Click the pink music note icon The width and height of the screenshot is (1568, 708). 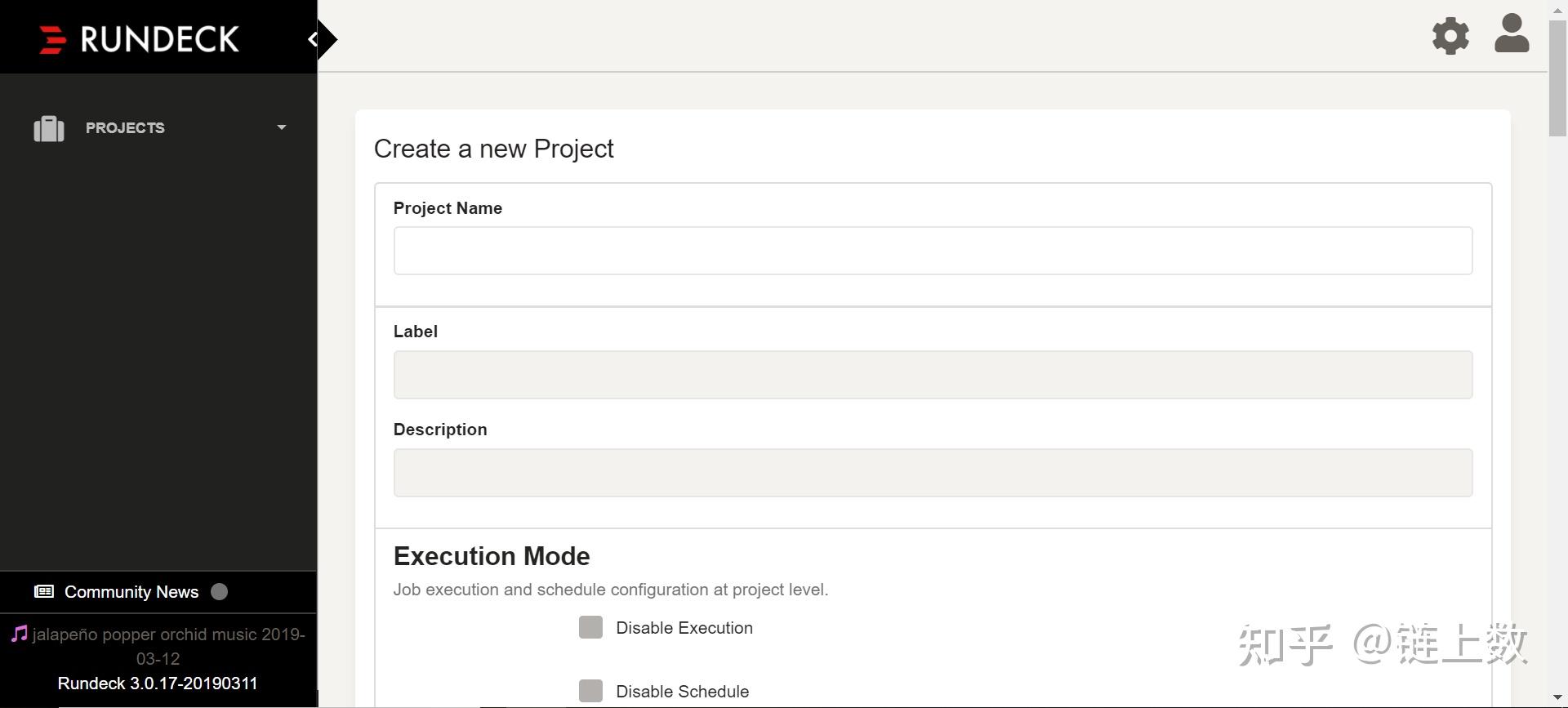pos(19,635)
